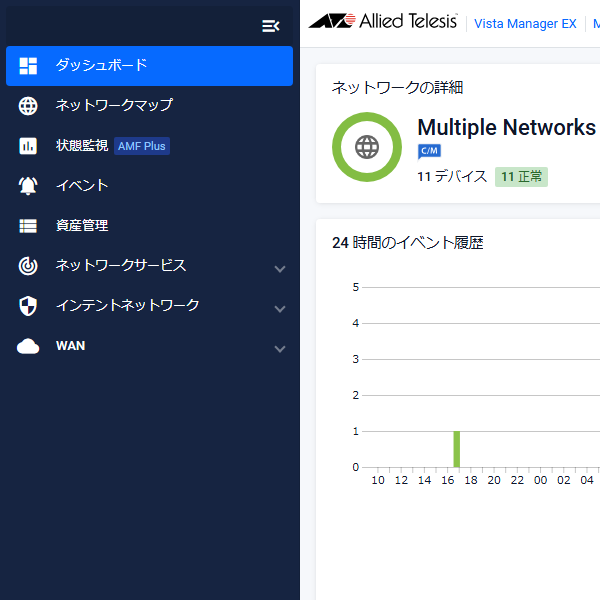This screenshot has width=600, height=600.
Task: Click the Network Map globe icon
Action: point(28,106)
